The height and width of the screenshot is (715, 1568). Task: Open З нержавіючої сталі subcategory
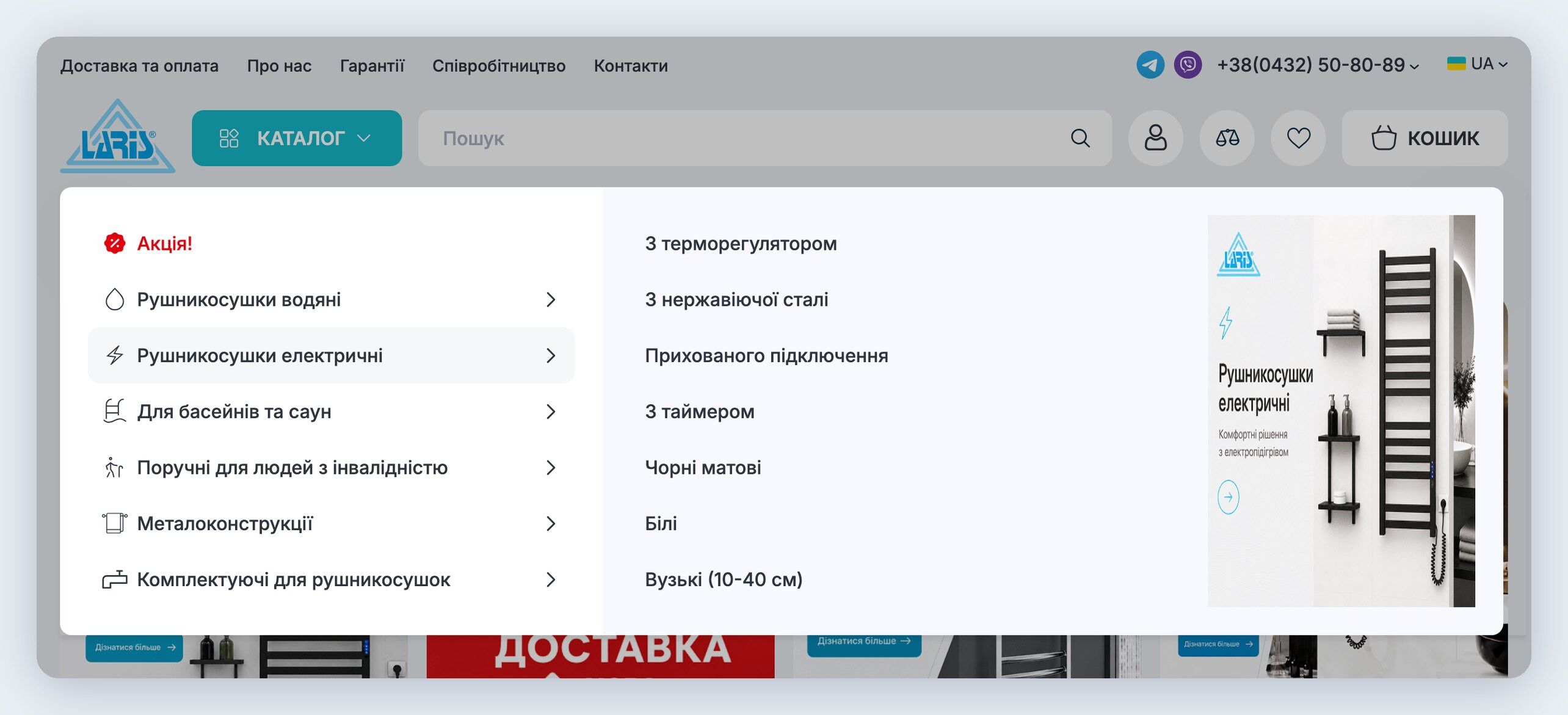(x=736, y=300)
